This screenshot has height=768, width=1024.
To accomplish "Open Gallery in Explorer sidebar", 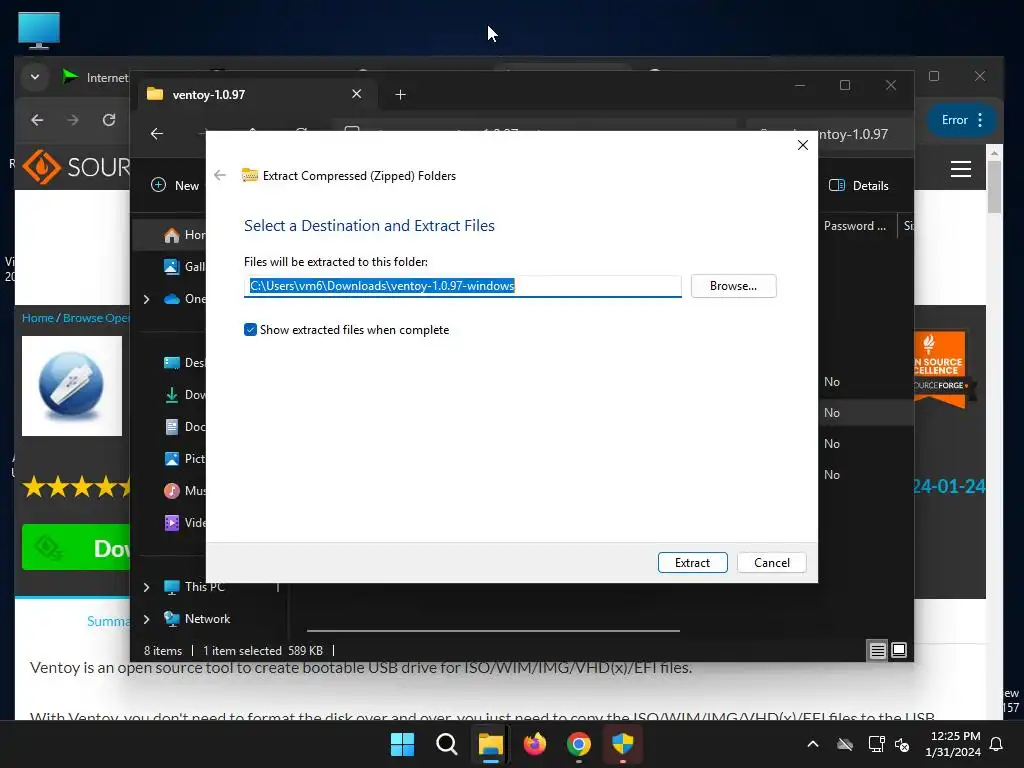I will 184,266.
